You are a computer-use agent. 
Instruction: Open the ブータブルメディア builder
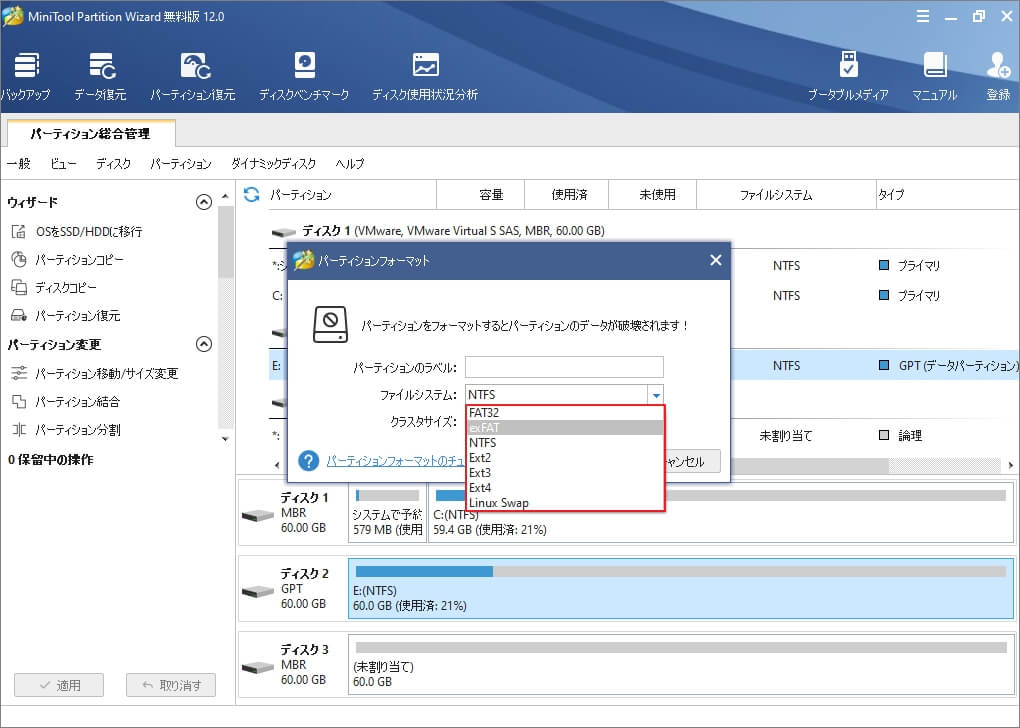coord(849,70)
